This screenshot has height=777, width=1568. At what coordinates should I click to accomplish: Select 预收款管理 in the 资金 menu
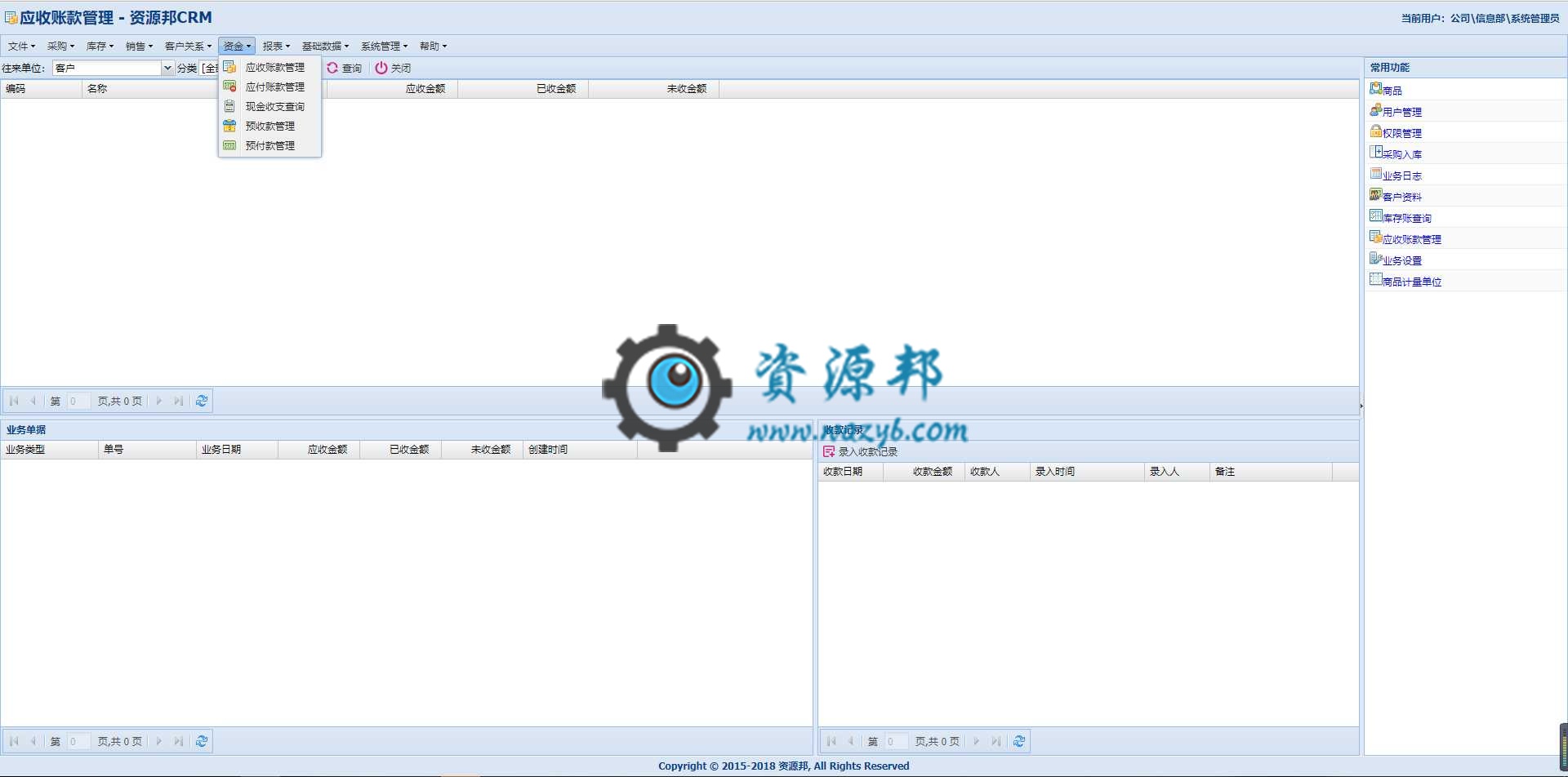pos(269,127)
